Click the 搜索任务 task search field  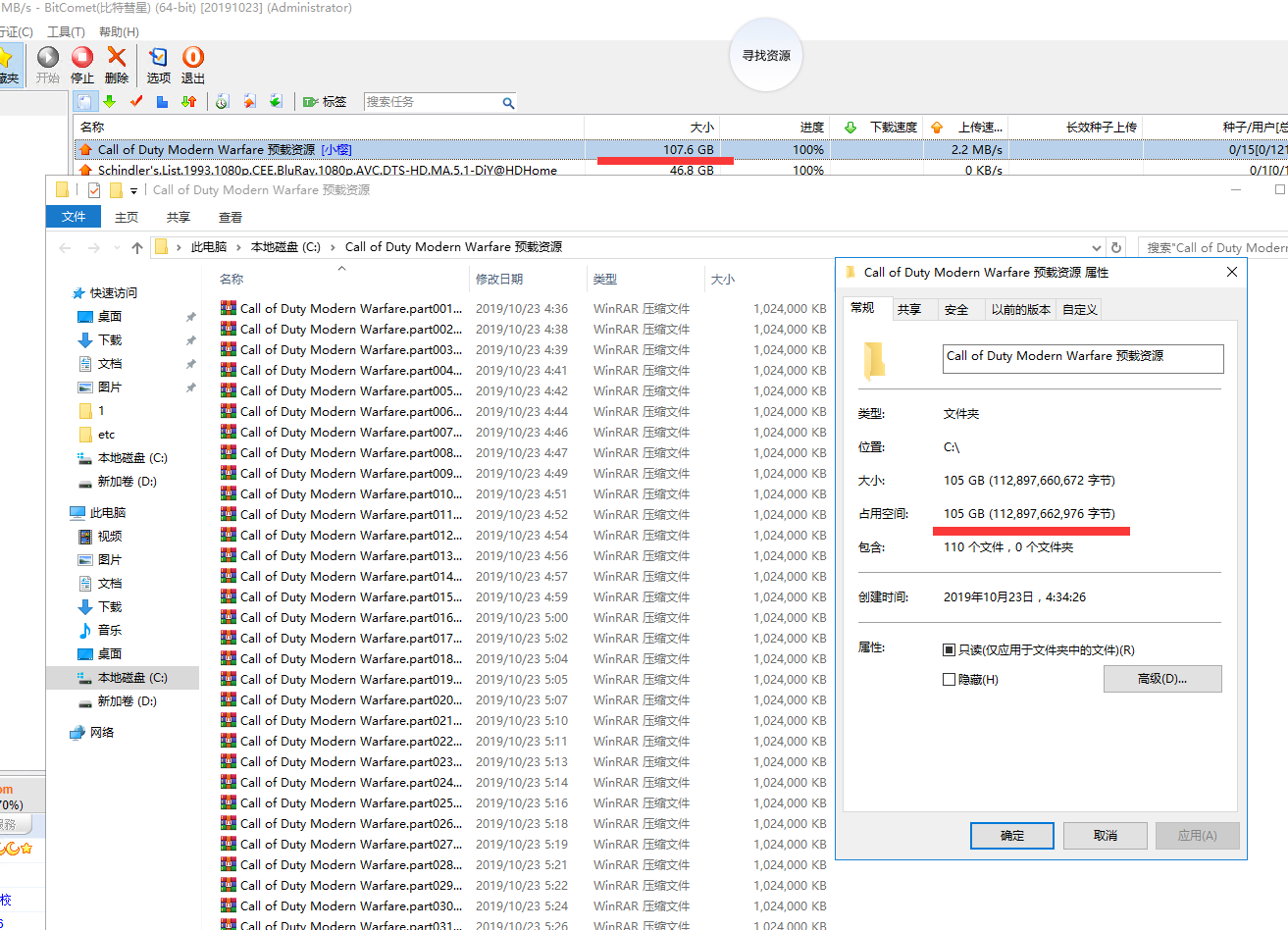[x=432, y=102]
